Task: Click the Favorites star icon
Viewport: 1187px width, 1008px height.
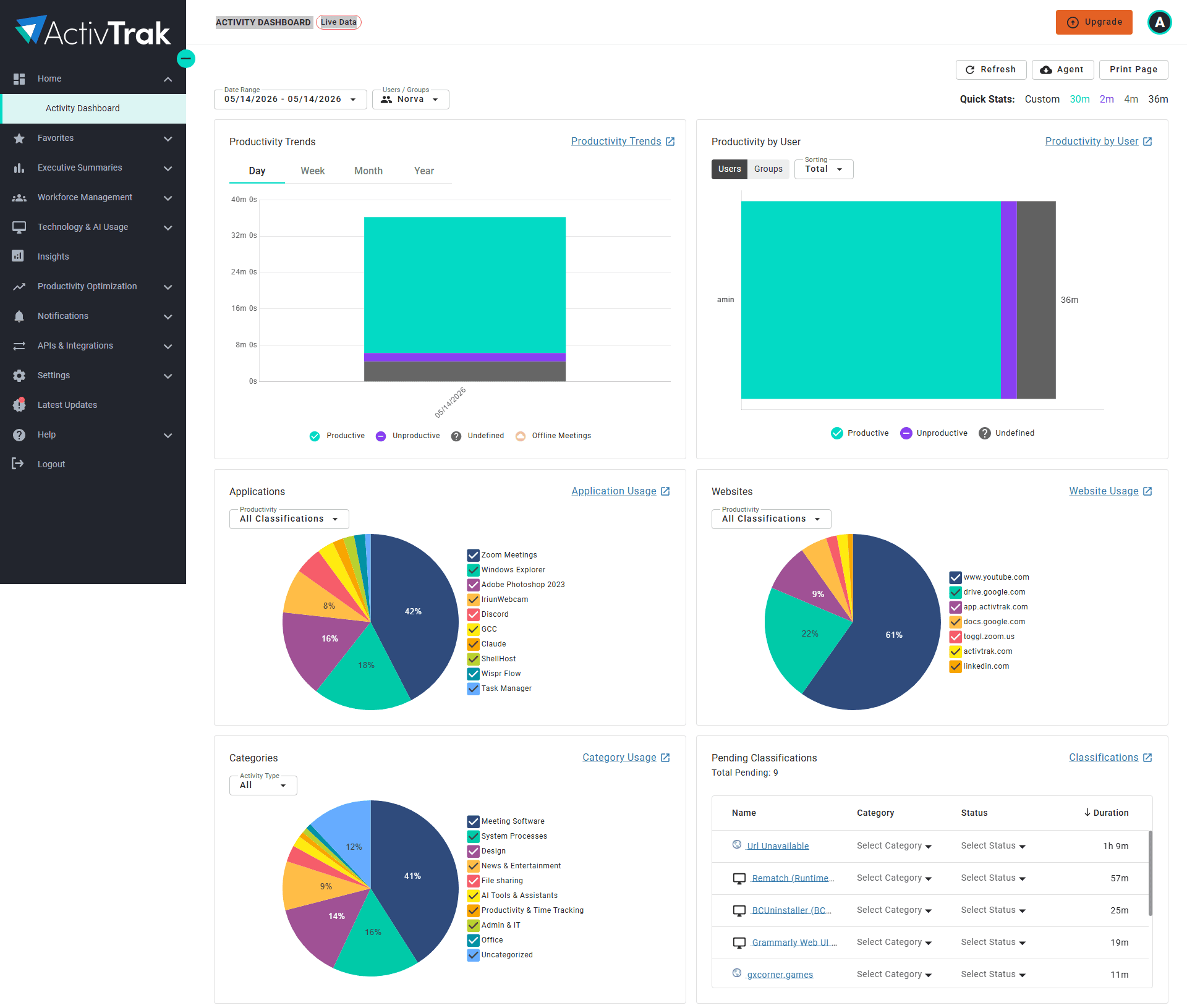Action: (19, 138)
